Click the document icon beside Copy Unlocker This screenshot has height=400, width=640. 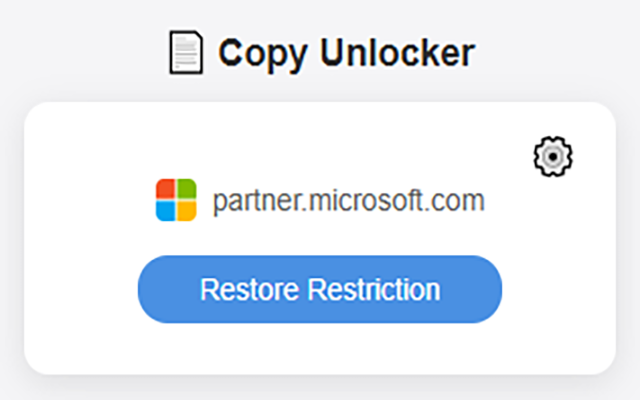click(x=185, y=53)
